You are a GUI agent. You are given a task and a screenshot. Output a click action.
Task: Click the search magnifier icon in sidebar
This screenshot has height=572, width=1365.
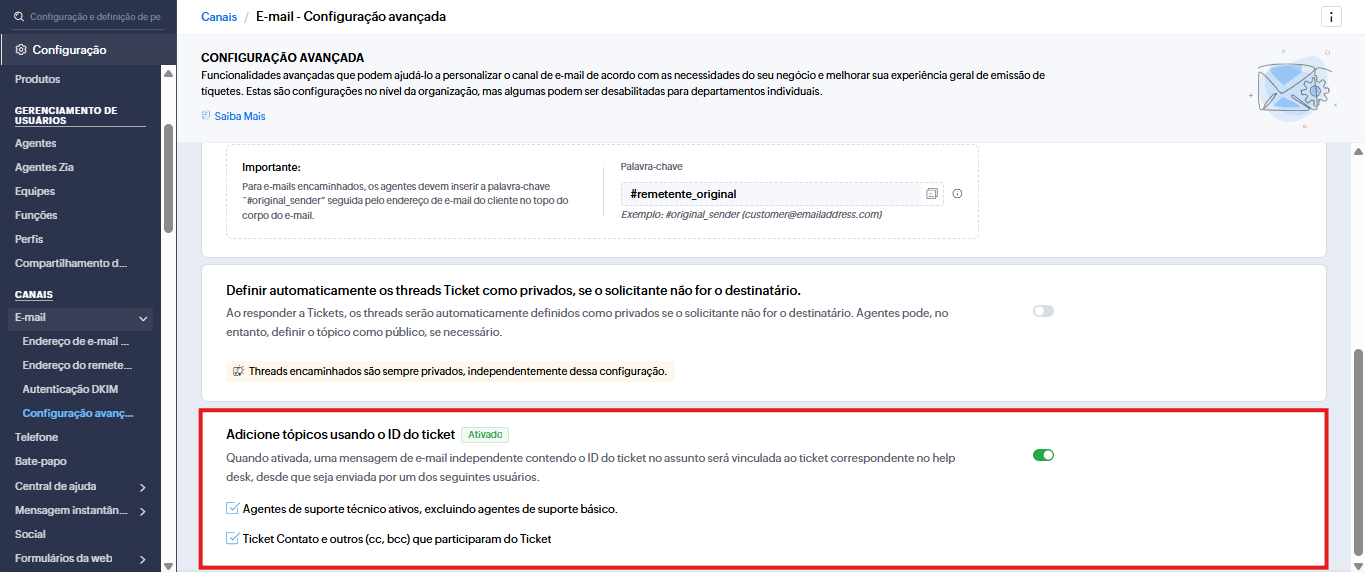pyautogui.click(x=18, y=17)
